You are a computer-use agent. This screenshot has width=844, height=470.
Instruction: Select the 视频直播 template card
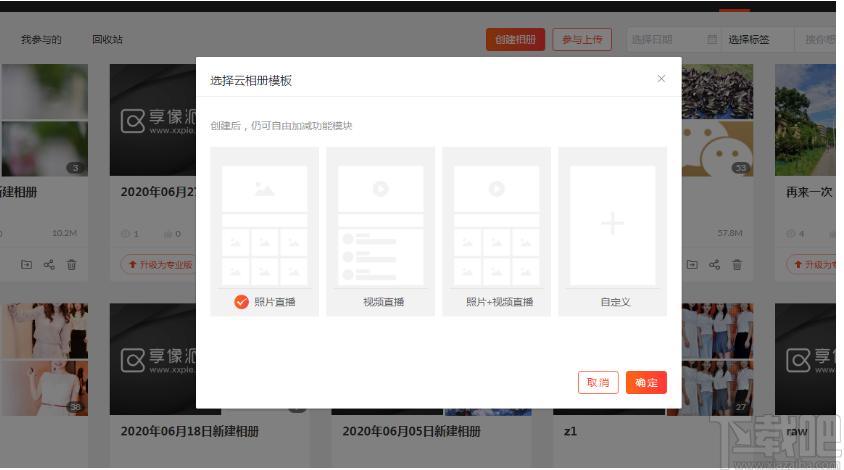click(x=381, y=232)
